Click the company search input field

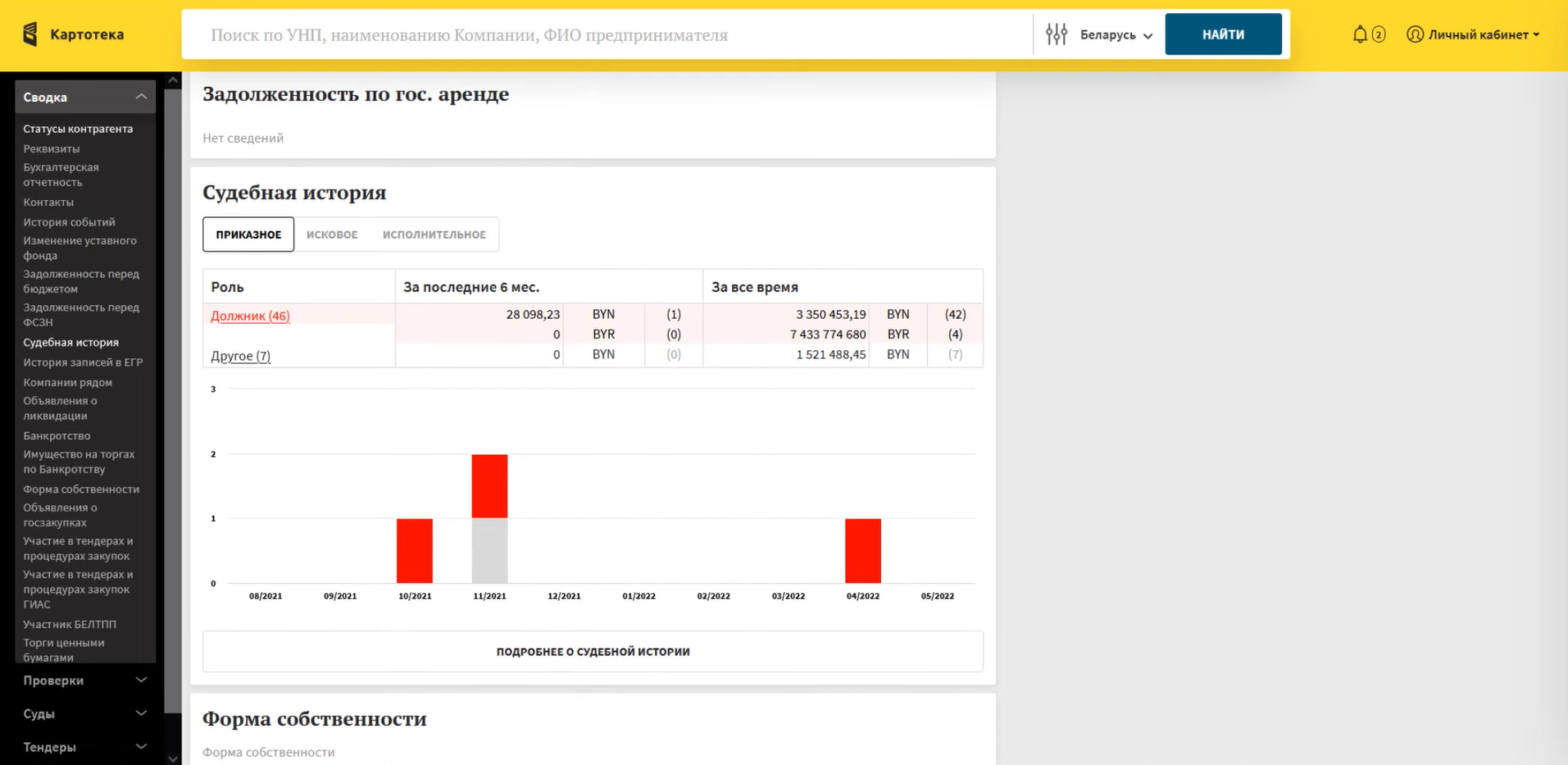click(607, 35)
